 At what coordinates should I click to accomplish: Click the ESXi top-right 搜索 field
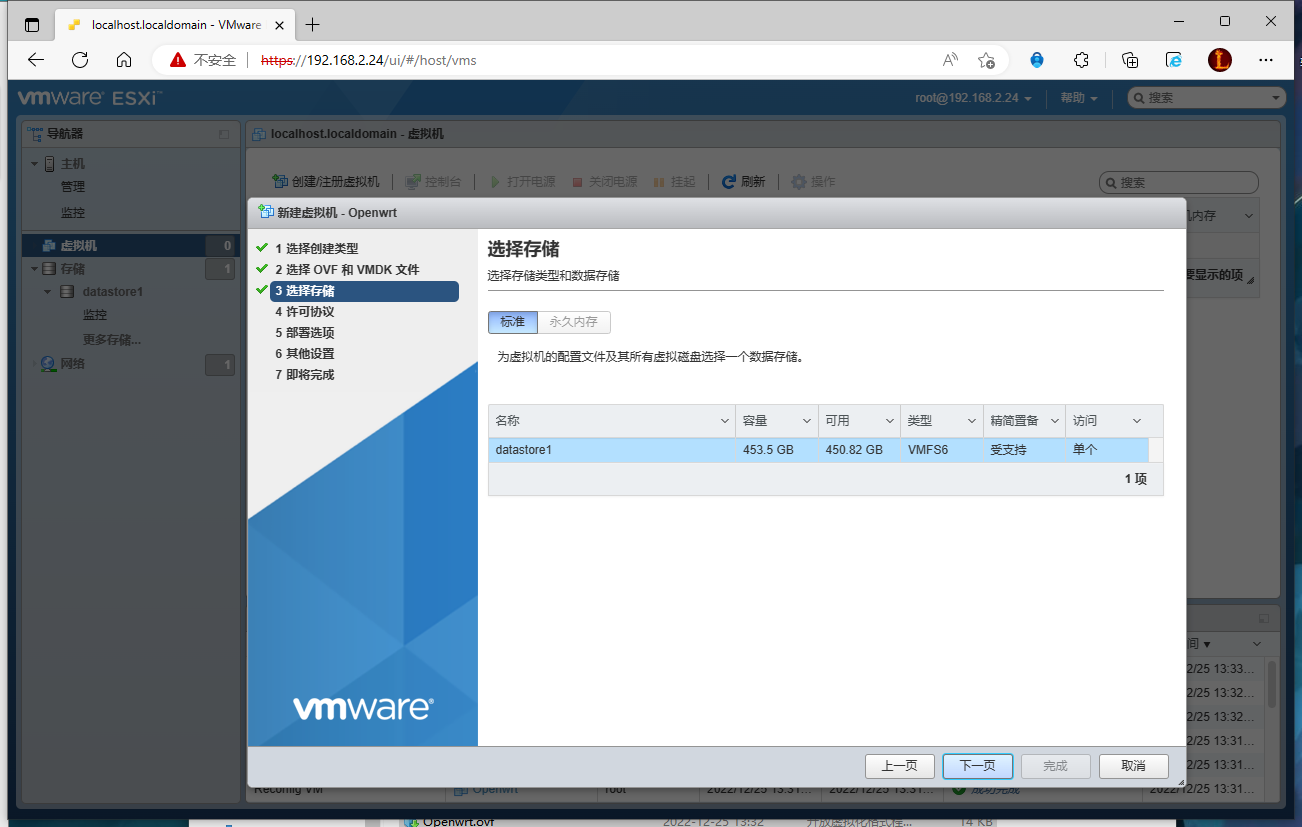(1207, 98)
